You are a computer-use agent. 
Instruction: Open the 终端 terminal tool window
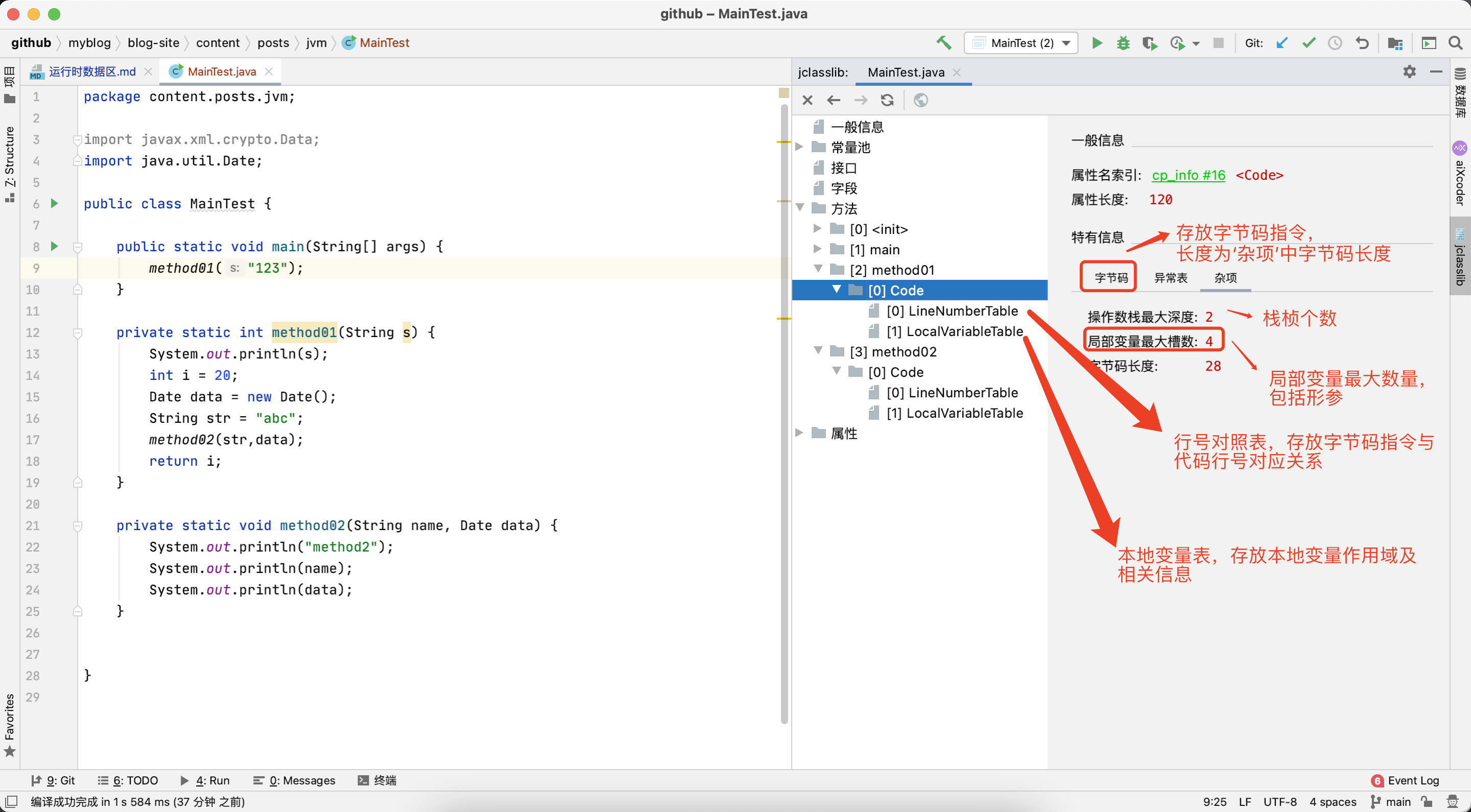coord(377,780)
